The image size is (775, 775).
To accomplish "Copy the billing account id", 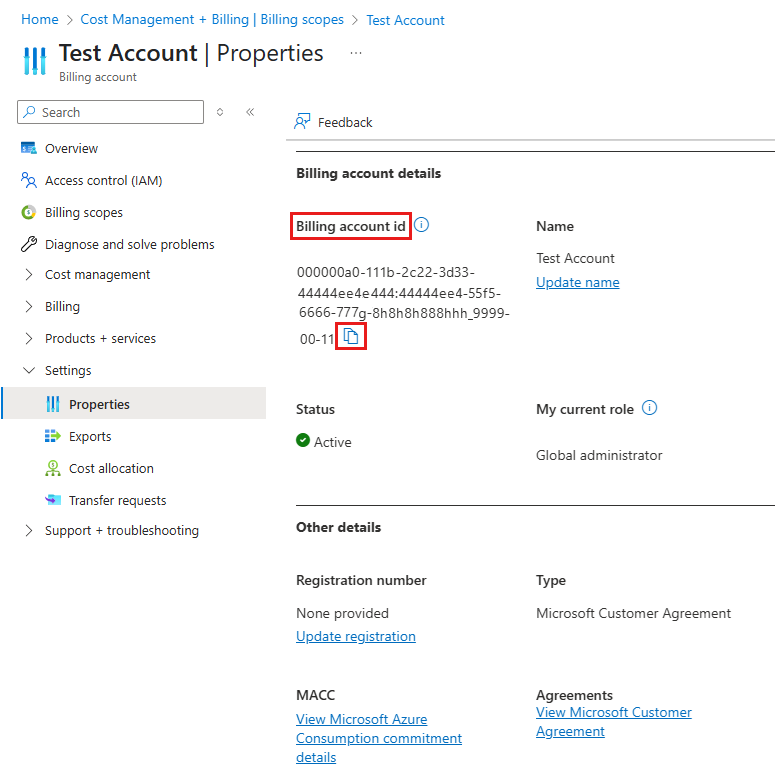I will tap(351, 338).
